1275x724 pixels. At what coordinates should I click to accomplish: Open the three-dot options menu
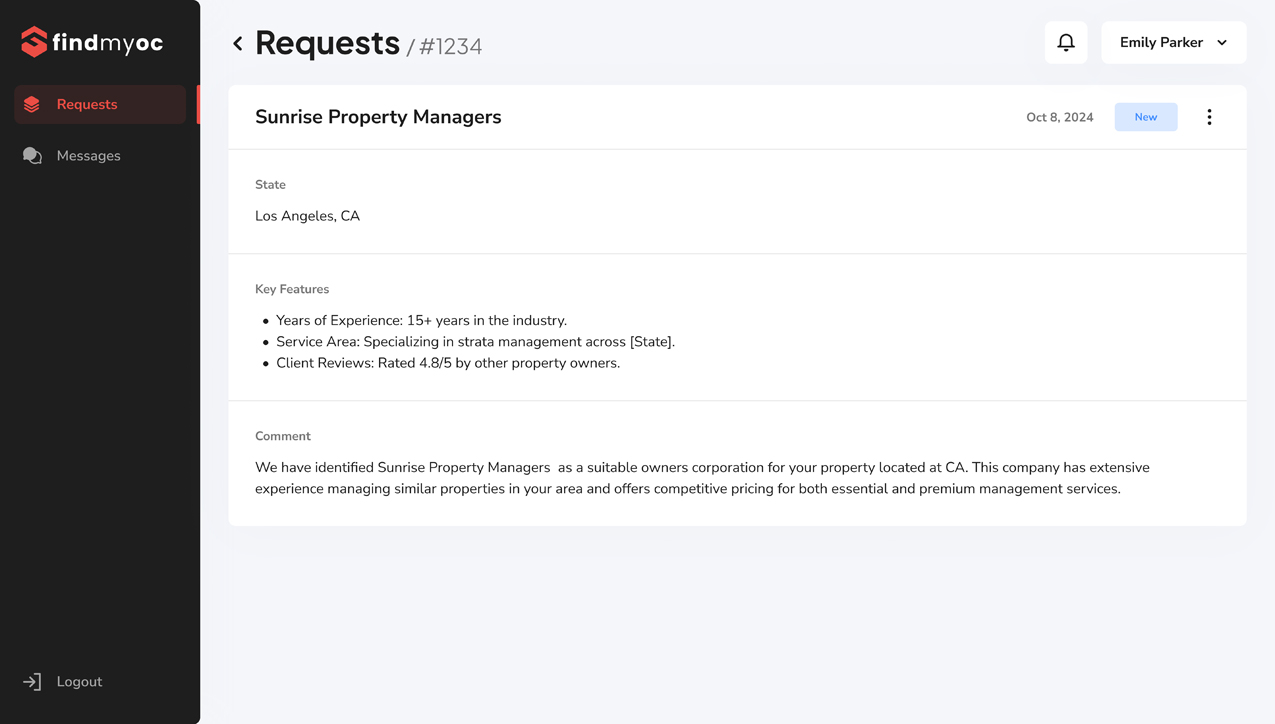pyautogui.click(x=1209, y=117)
